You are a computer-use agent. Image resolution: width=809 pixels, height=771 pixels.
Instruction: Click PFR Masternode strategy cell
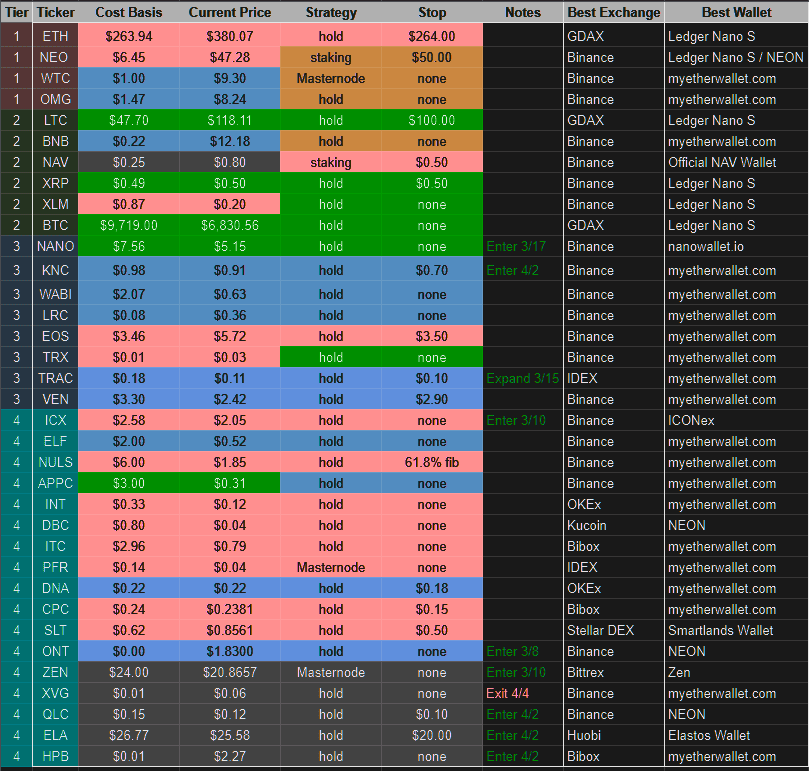click(x=331, y=568)
